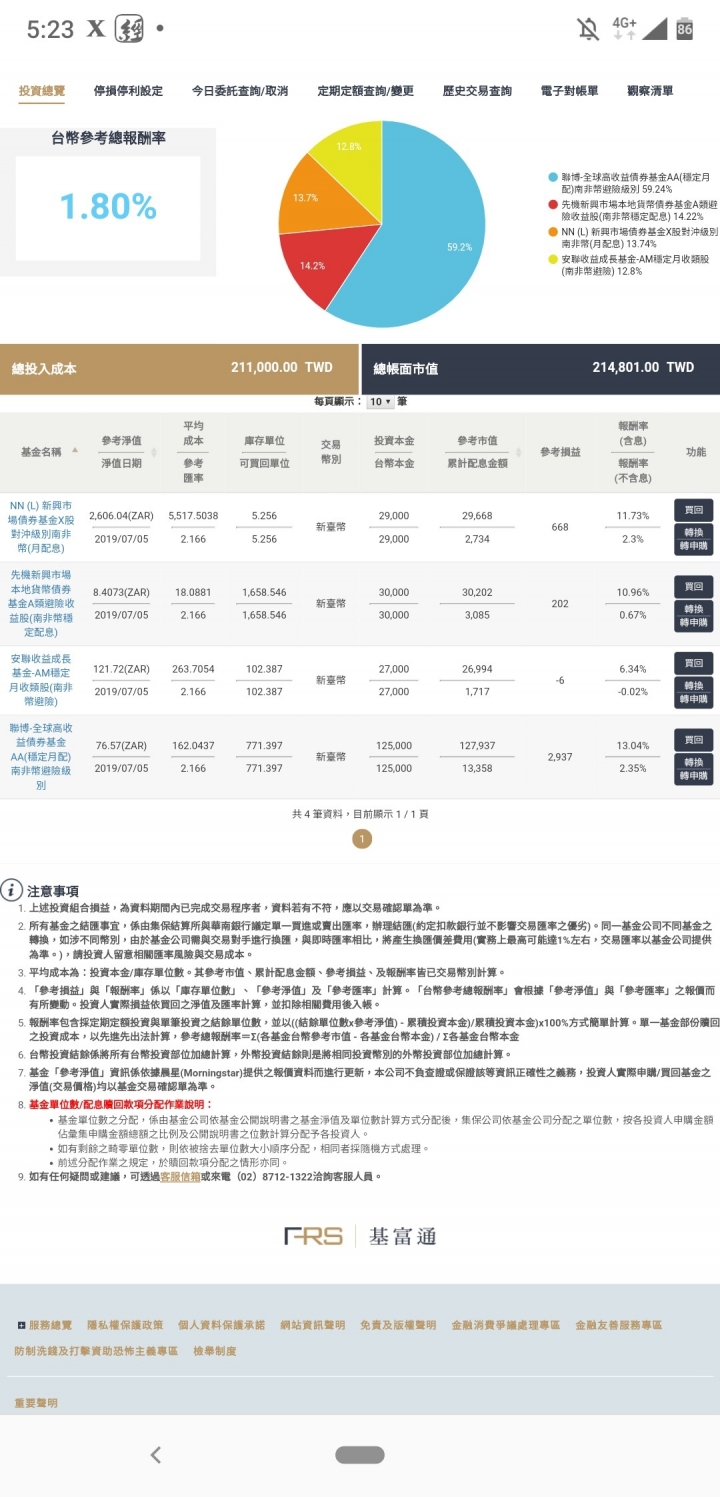The image size is (720, 1497).
Task: Go to 今日委託查詢/取消 tab
Action: 240,91
